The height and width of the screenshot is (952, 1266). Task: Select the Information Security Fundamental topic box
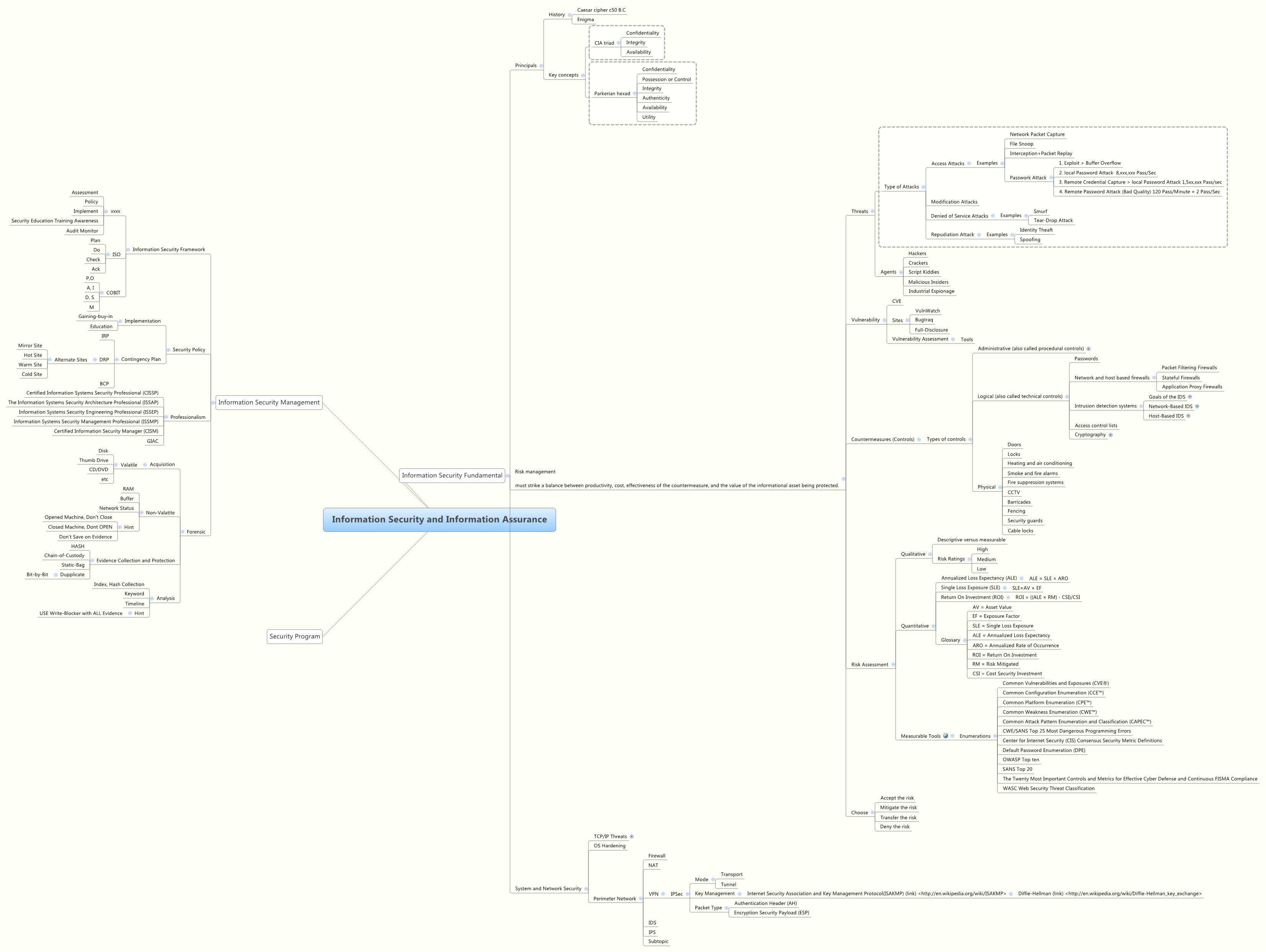[x=451, y=475]
